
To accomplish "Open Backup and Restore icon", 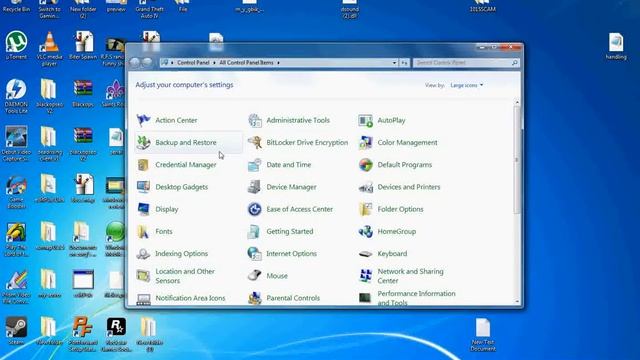I will tap(143, 142).
